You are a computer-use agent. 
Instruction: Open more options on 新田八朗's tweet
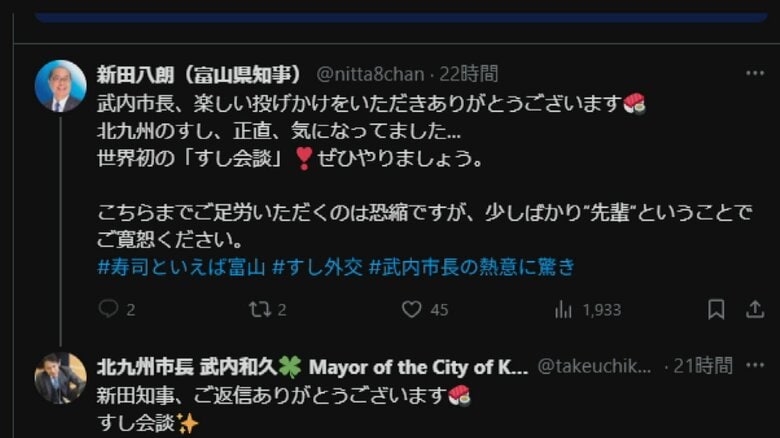click(x=755, y=73)
